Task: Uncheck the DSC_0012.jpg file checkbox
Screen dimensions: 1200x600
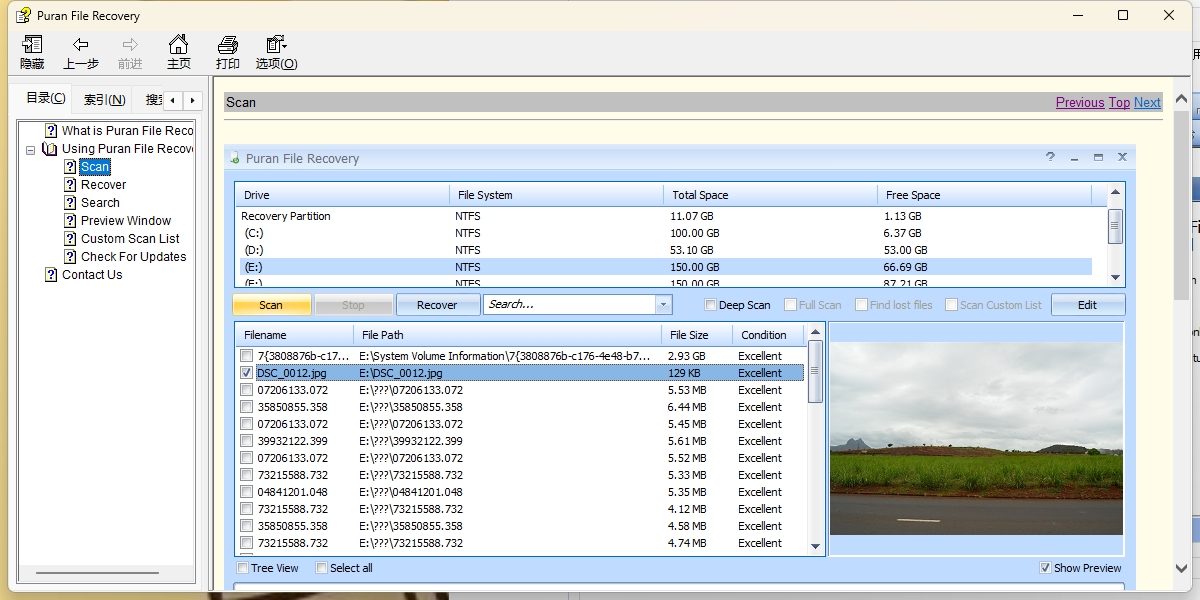Action: click(247, 373)
